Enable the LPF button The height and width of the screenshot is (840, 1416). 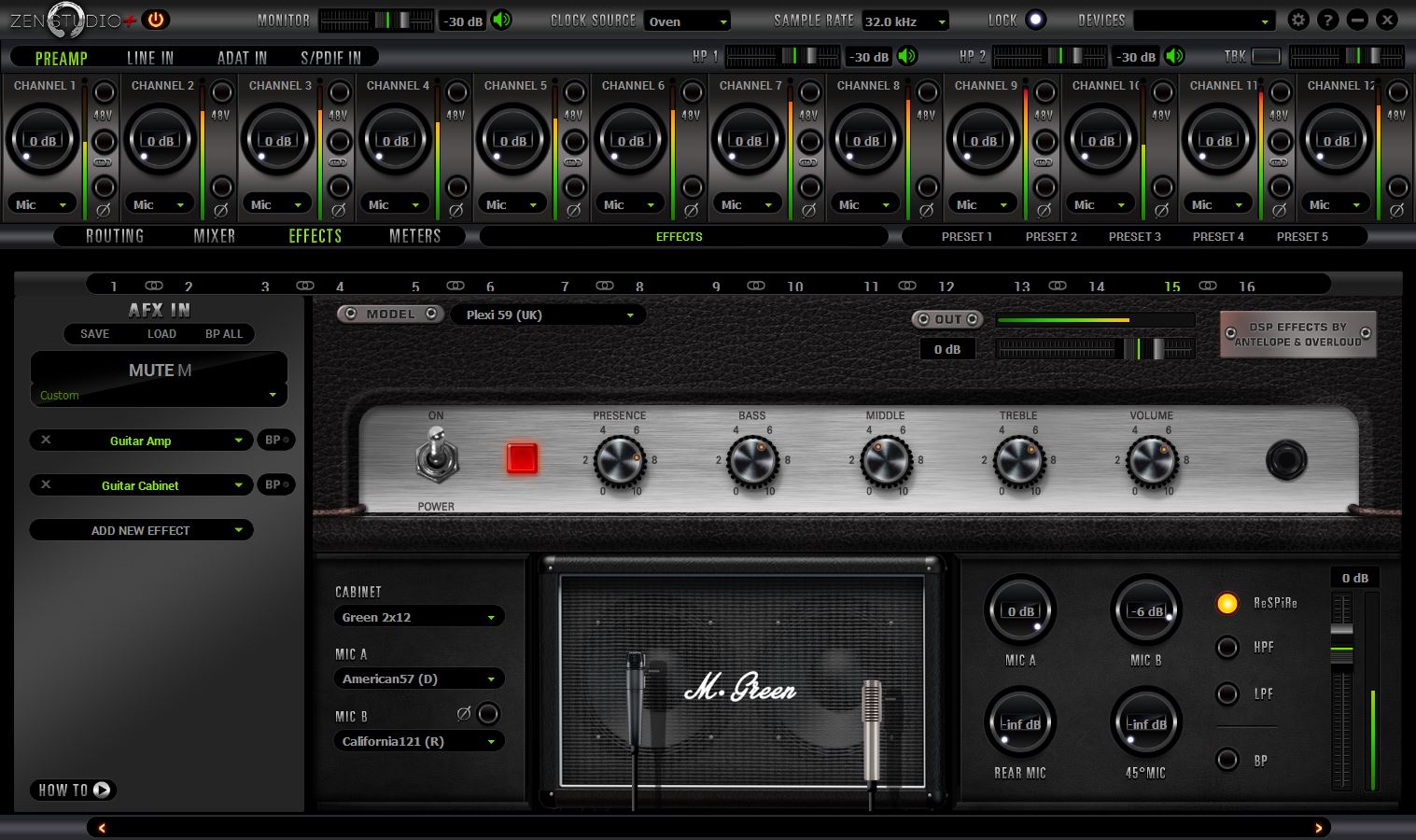pos(1227,693)
